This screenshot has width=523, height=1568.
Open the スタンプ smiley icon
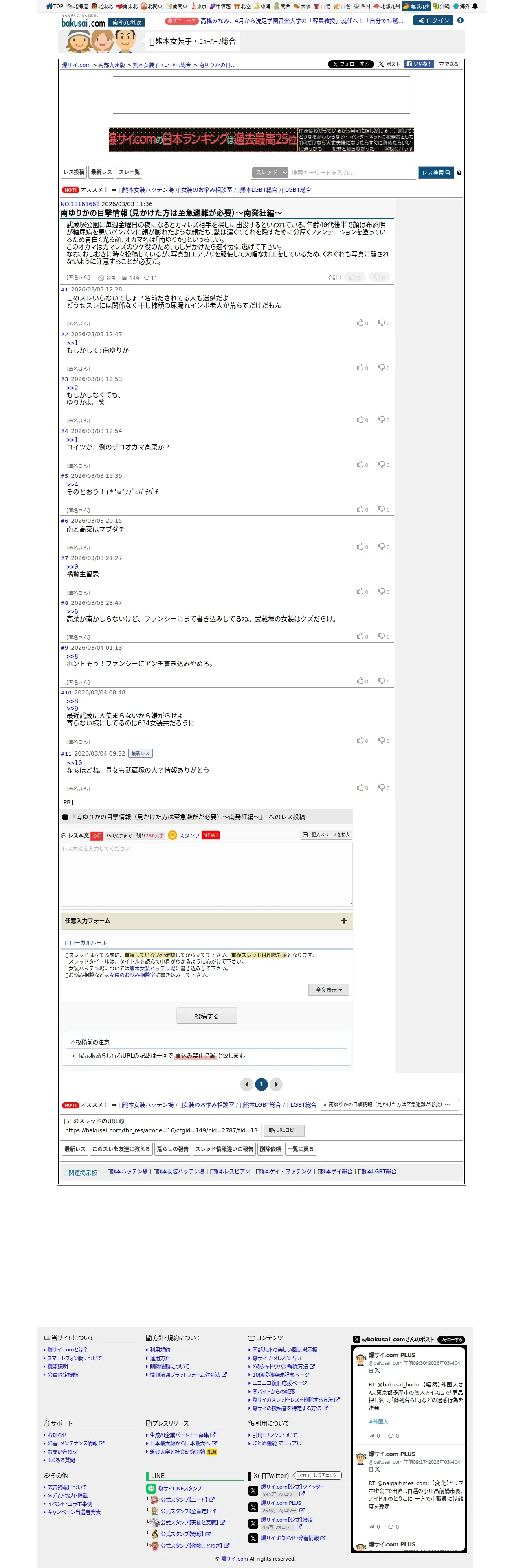click(172, 835)
